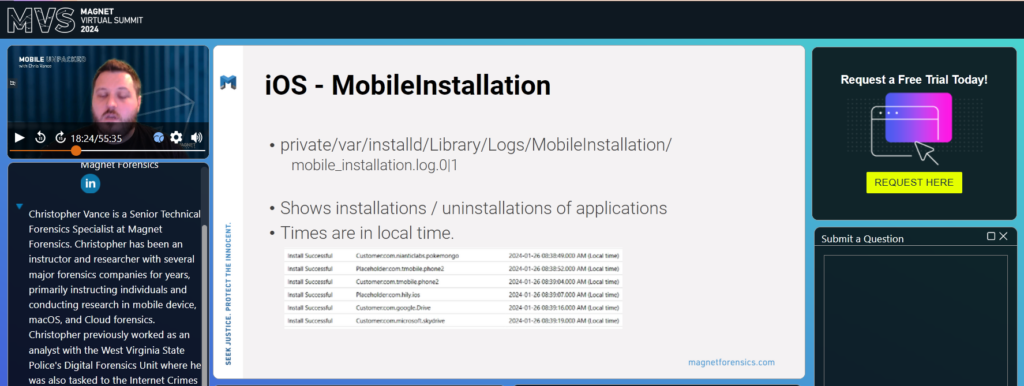Click the 'Placeholder:com.tmobile.phone2' table row
Viewport: 1024px width, 386px height.
click(x=453, y=268)
